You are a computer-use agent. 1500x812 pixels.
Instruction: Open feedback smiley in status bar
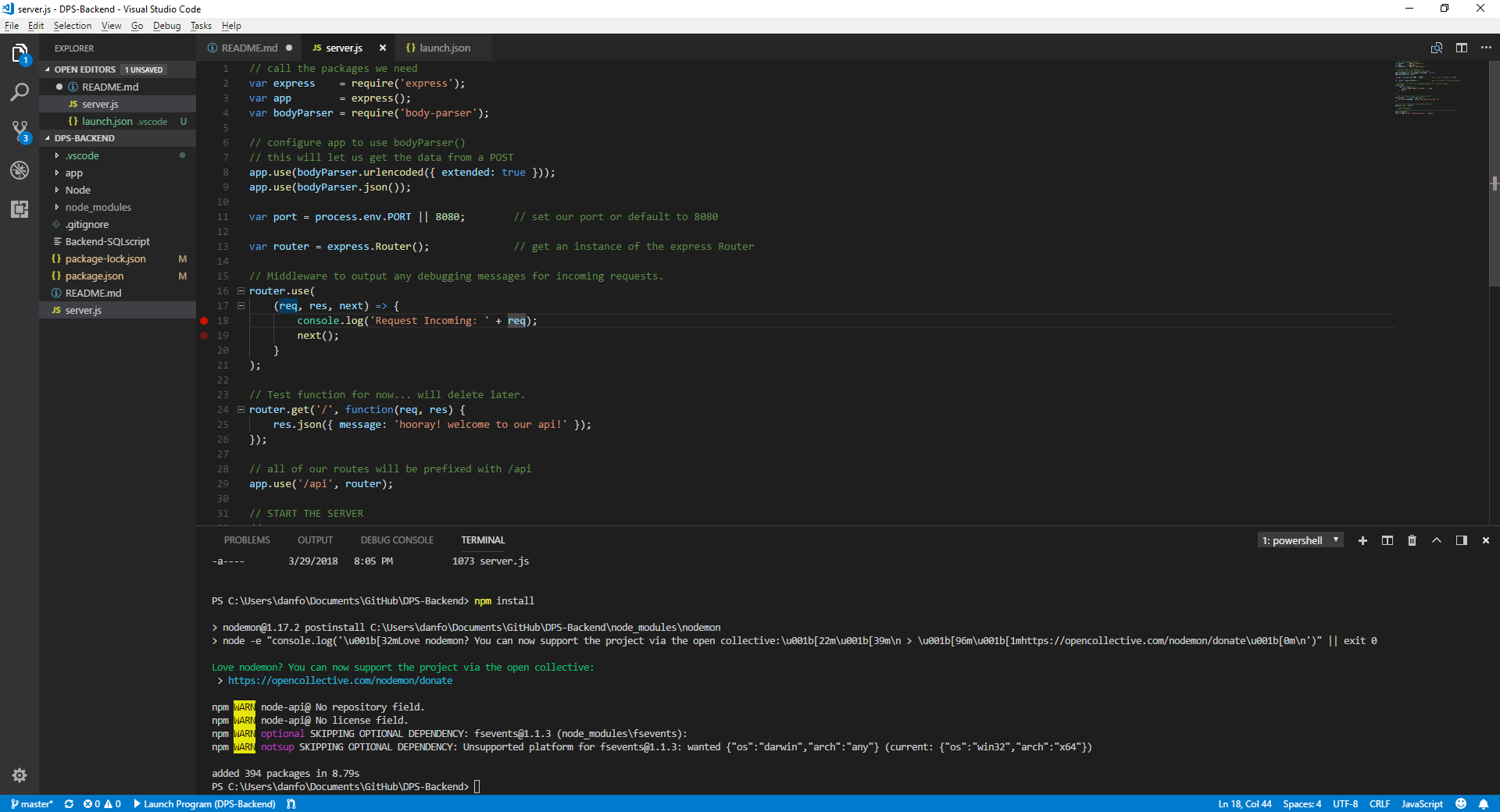pos(1461,803)
